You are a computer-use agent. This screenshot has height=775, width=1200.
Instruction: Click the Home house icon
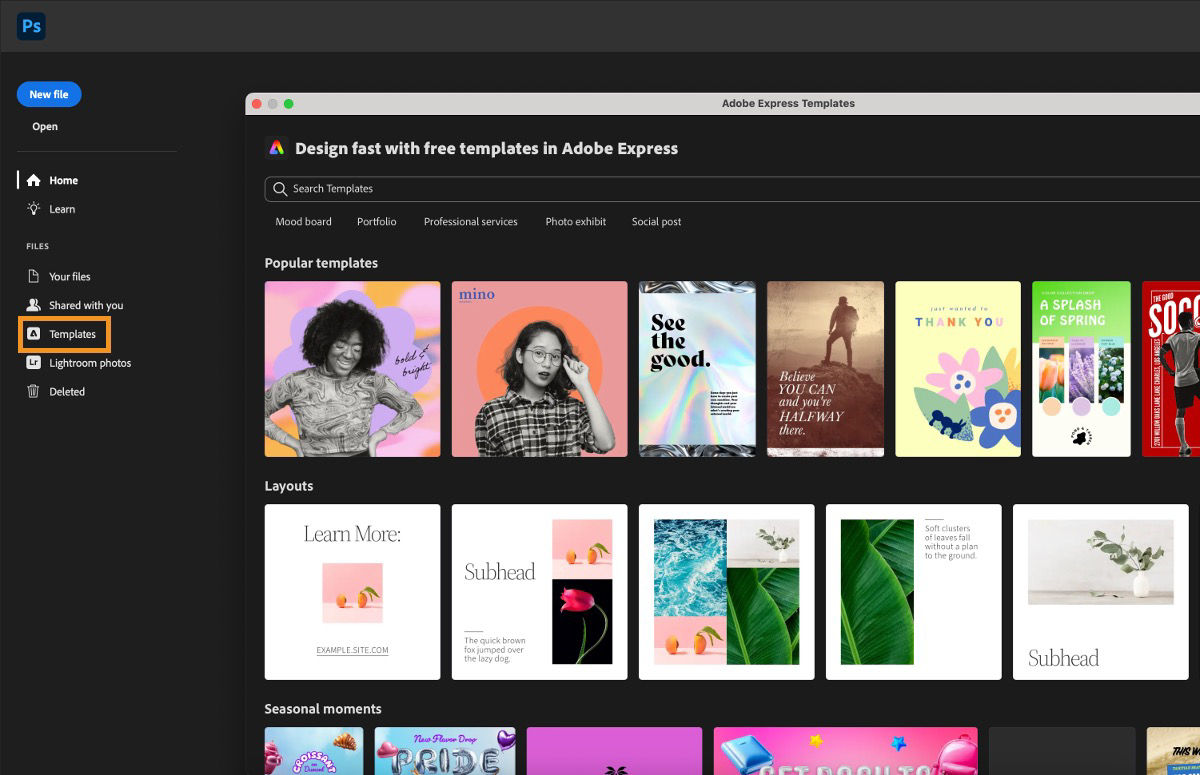[x=35, y=180]
